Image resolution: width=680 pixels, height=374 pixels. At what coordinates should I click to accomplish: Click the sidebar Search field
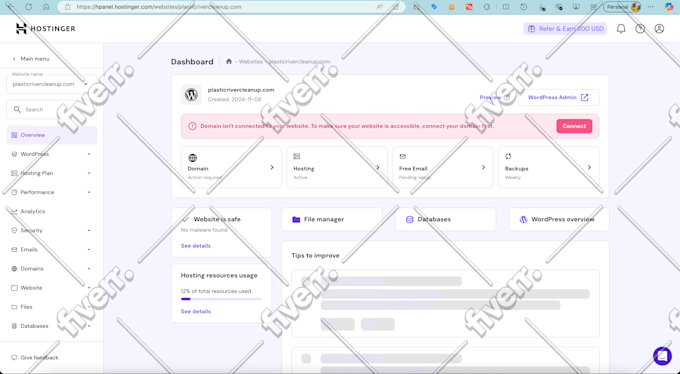(x=51, y=109)
